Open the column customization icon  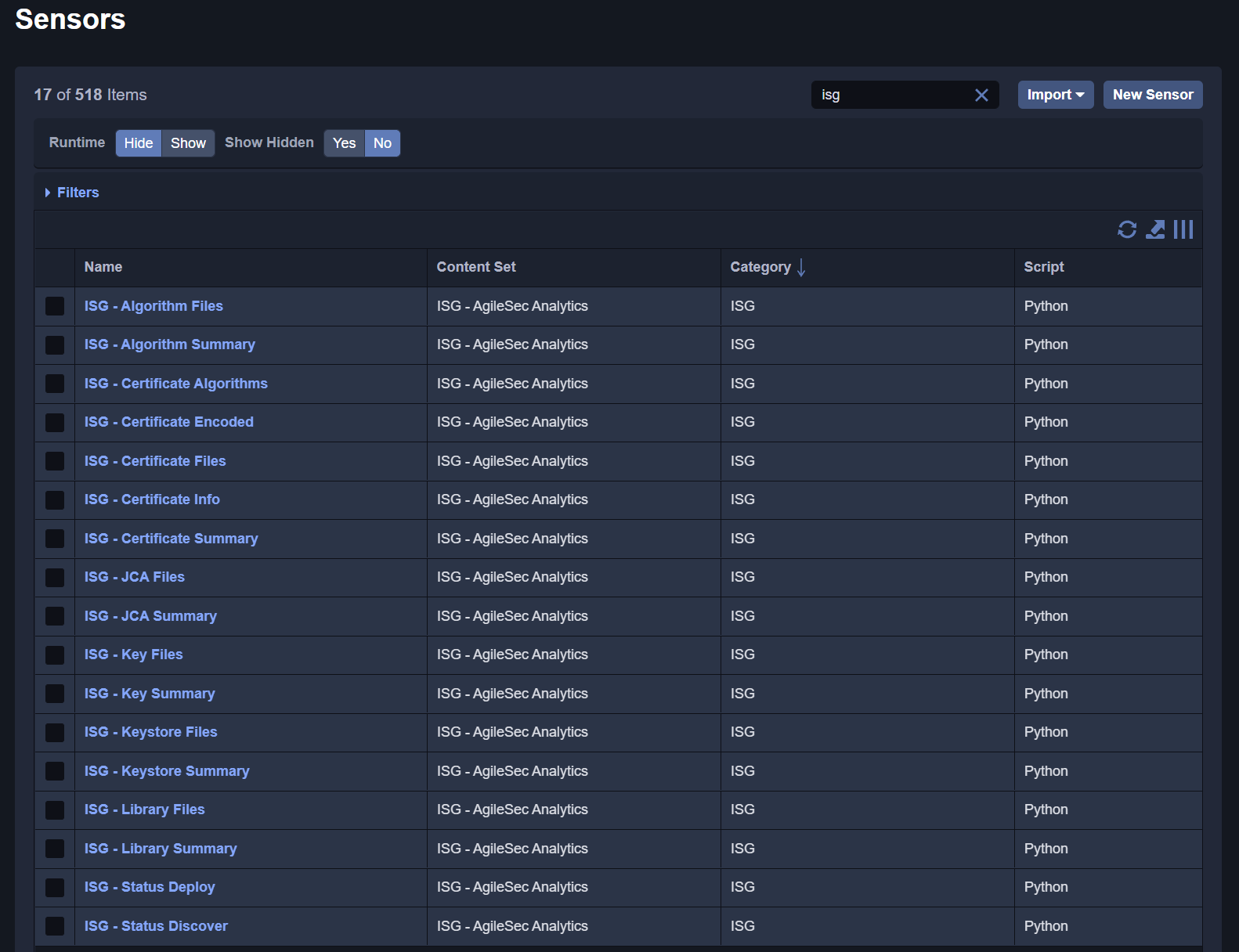pos(1183,229)
